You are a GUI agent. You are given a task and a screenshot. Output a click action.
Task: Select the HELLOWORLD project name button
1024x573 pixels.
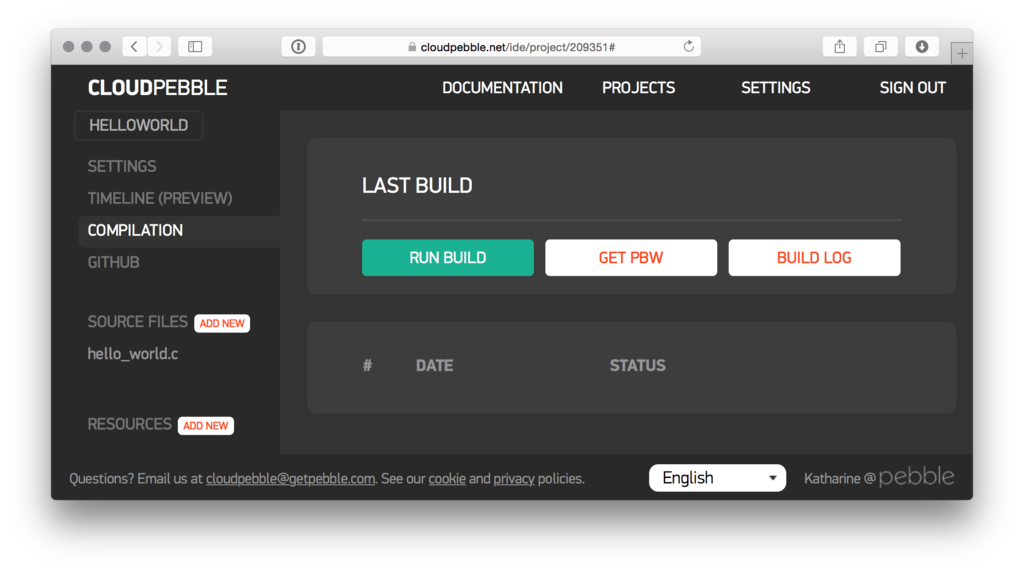pyautogui.click(x=138, y=125)
